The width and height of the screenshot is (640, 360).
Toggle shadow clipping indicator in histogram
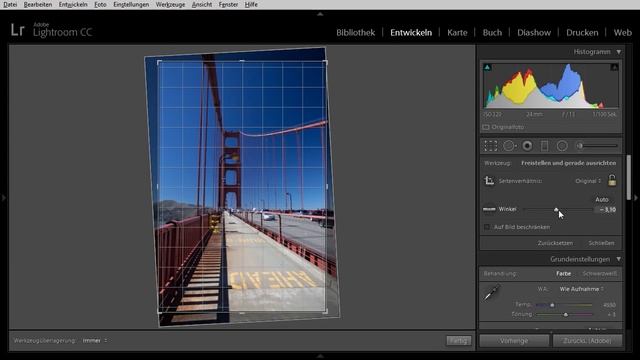(487, 67)
